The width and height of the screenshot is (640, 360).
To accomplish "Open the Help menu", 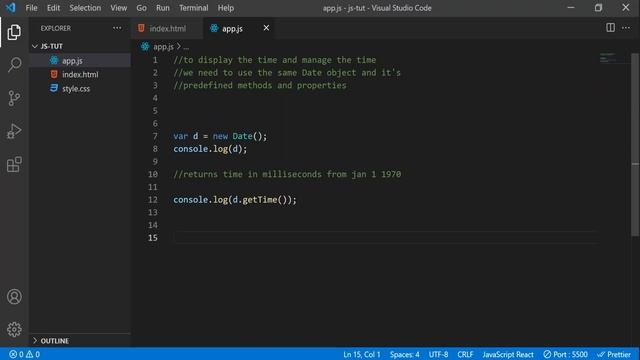I will [225, 8].
